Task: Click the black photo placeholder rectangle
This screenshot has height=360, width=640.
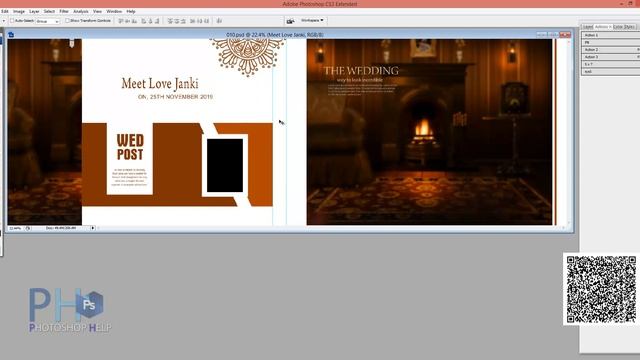Action: (225, 165)
